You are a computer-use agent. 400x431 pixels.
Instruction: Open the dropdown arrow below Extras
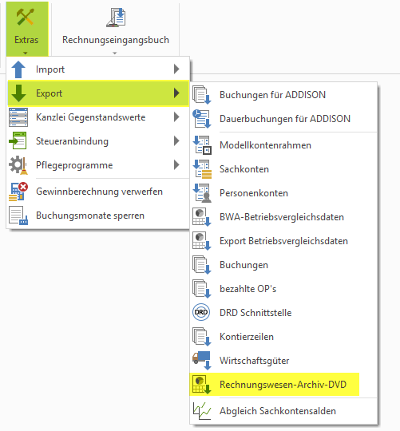click(x=26, y=53)
